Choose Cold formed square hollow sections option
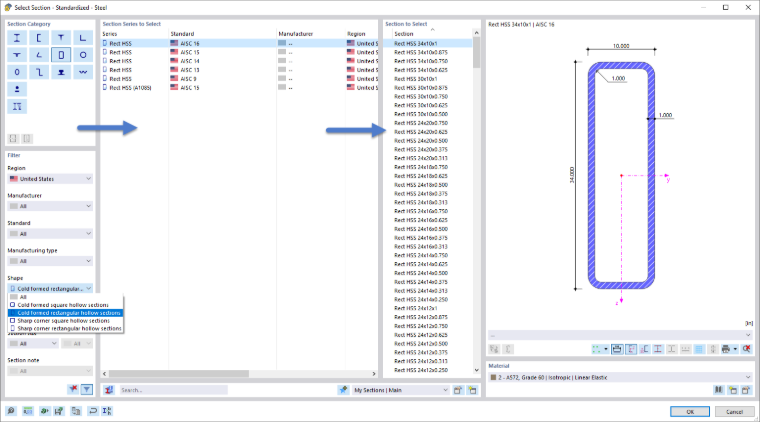The image size is (760, 422). (65, 305)
